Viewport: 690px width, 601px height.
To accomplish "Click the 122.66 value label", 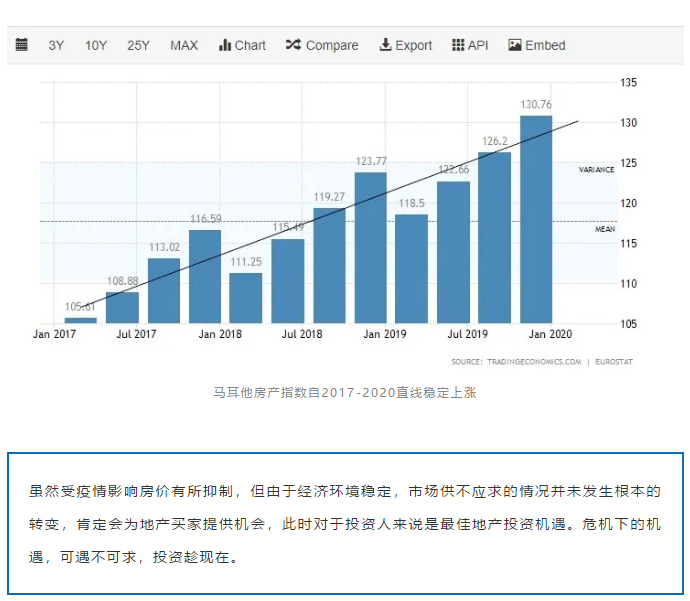I will (454, 169).
